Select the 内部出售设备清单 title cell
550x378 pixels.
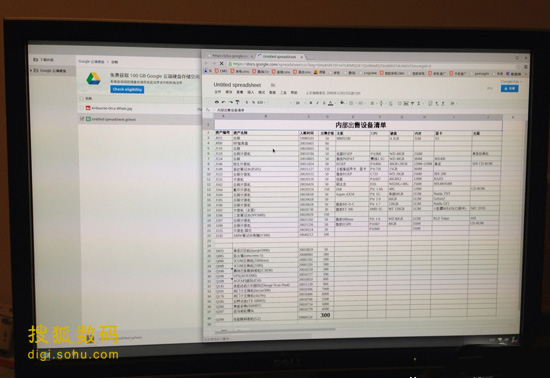point(358,125)
